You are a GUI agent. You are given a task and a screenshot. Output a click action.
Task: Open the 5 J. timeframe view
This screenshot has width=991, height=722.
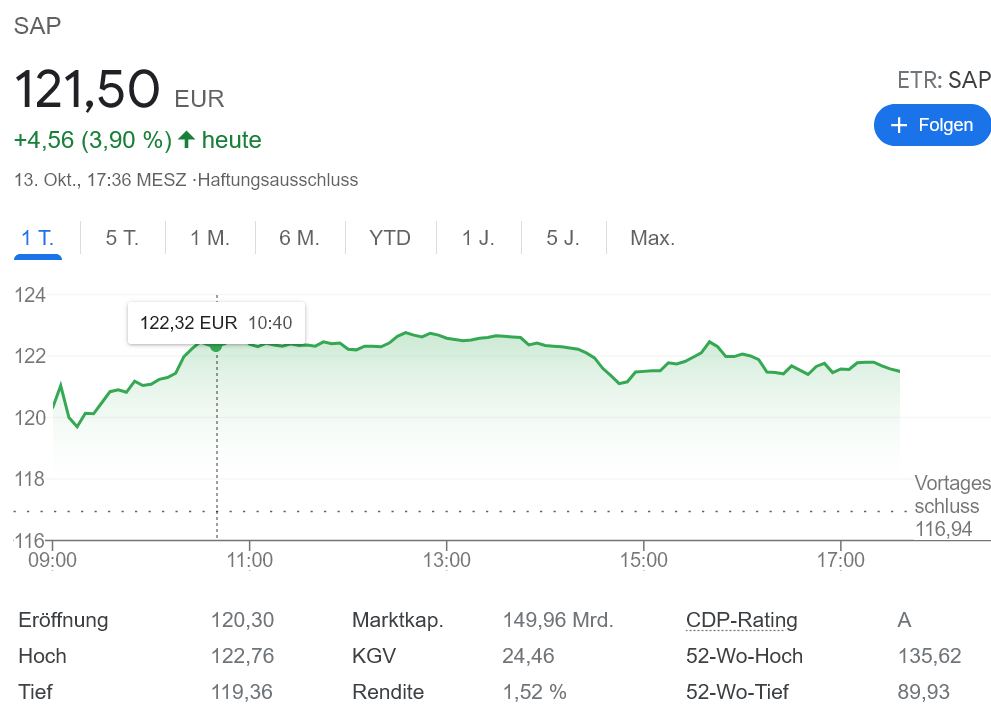coord(563,238)
